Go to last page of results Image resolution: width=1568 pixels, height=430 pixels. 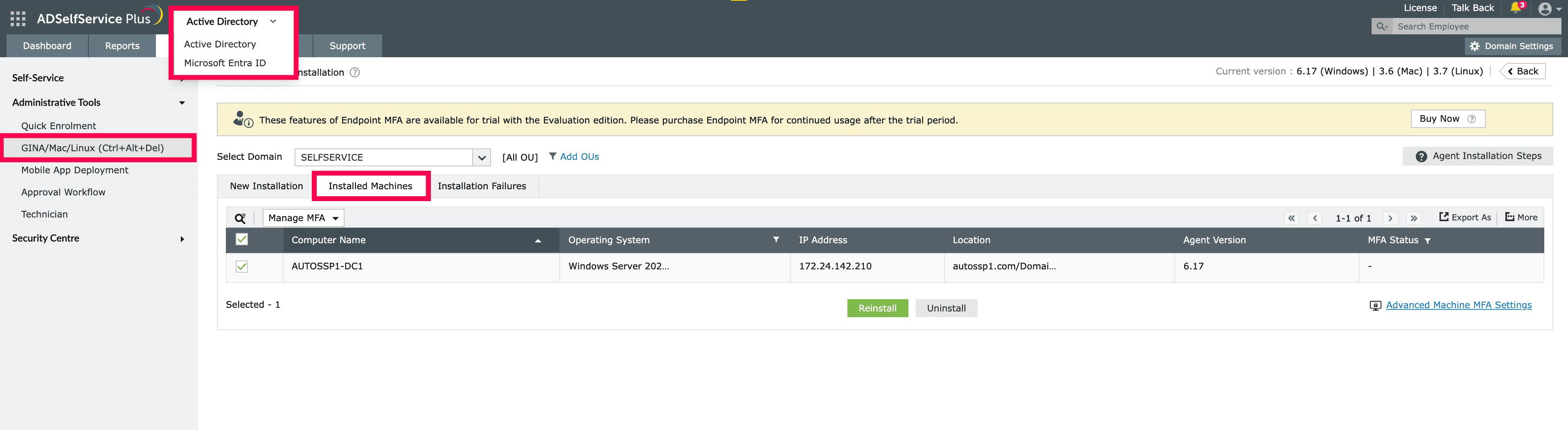coord(1414,218)
